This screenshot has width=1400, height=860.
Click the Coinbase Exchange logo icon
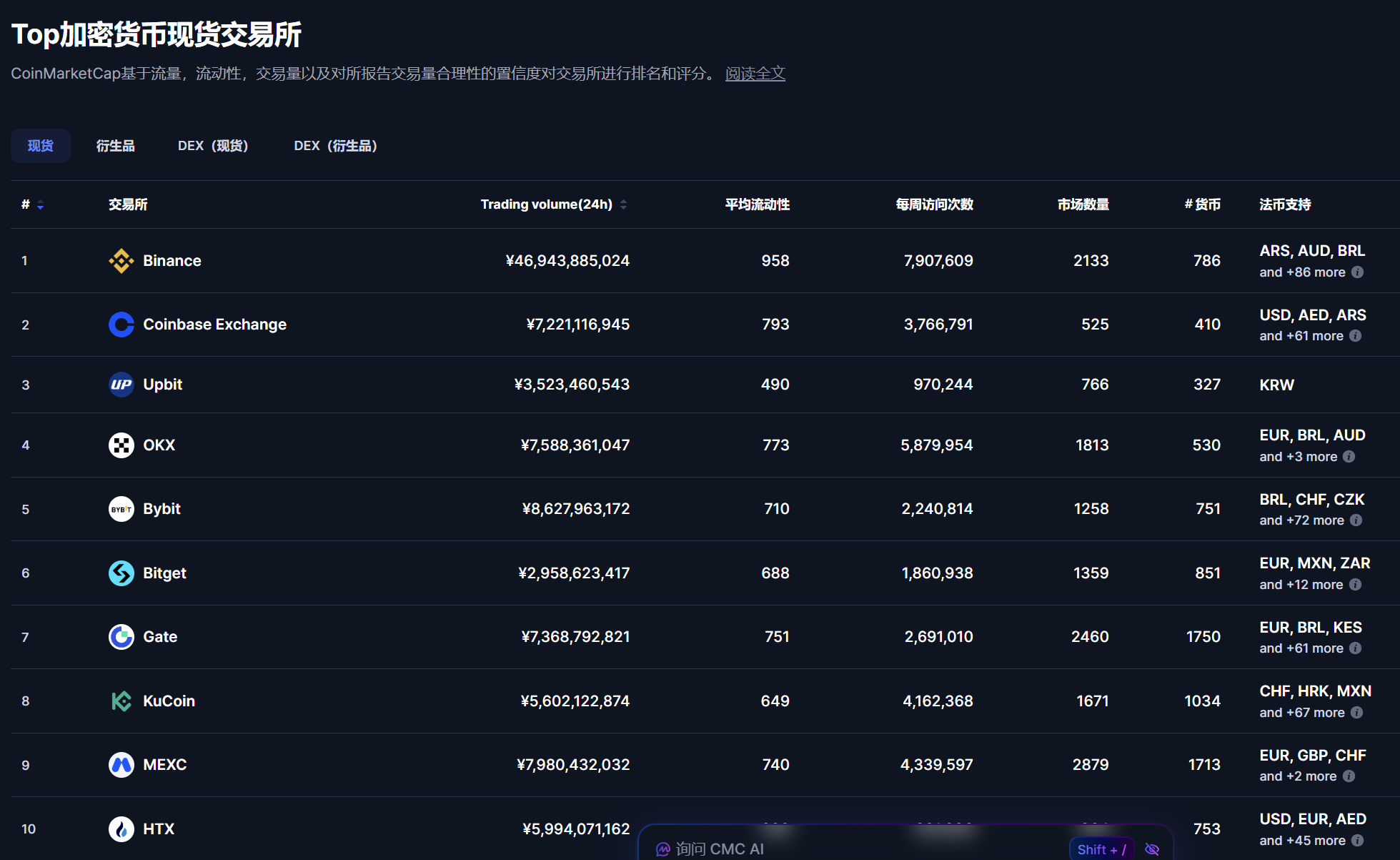coord(121,325)
